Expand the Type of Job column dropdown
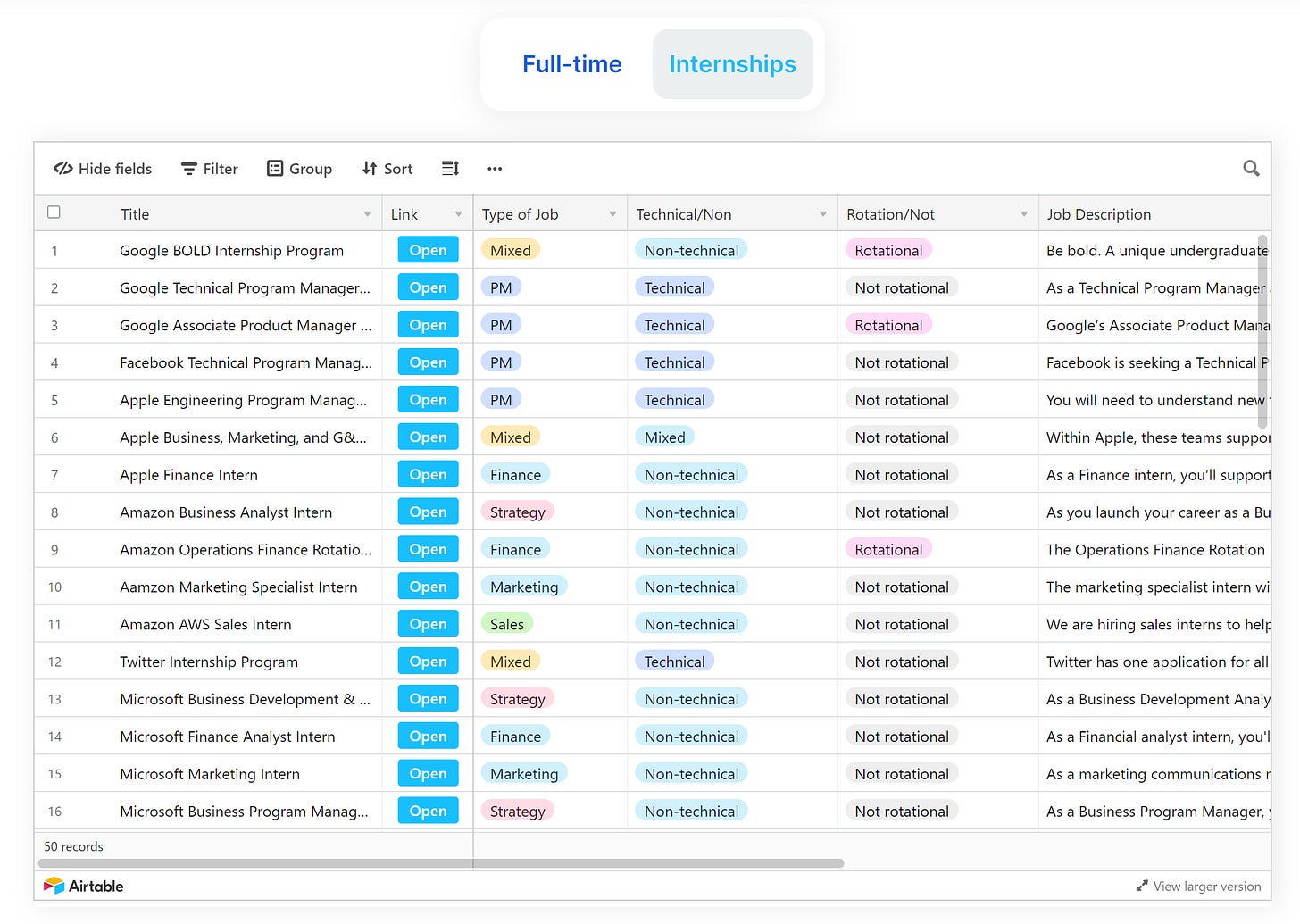The width and height of the screenshot is (1300, 924). point(612,214)
